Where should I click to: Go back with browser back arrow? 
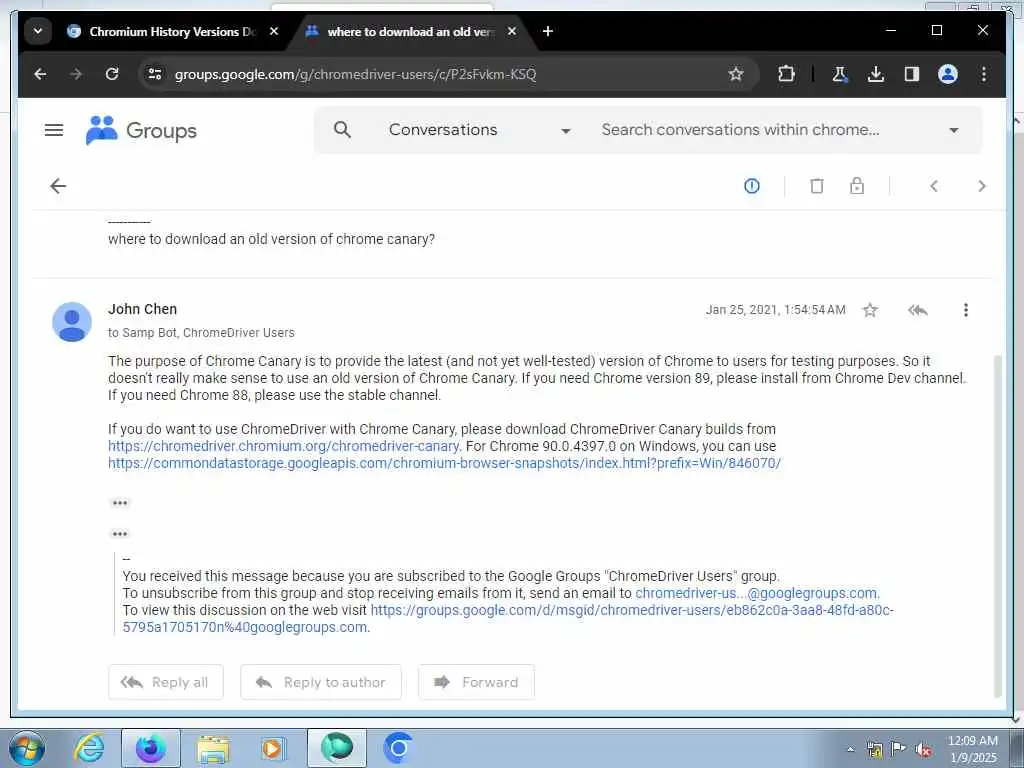40,74
